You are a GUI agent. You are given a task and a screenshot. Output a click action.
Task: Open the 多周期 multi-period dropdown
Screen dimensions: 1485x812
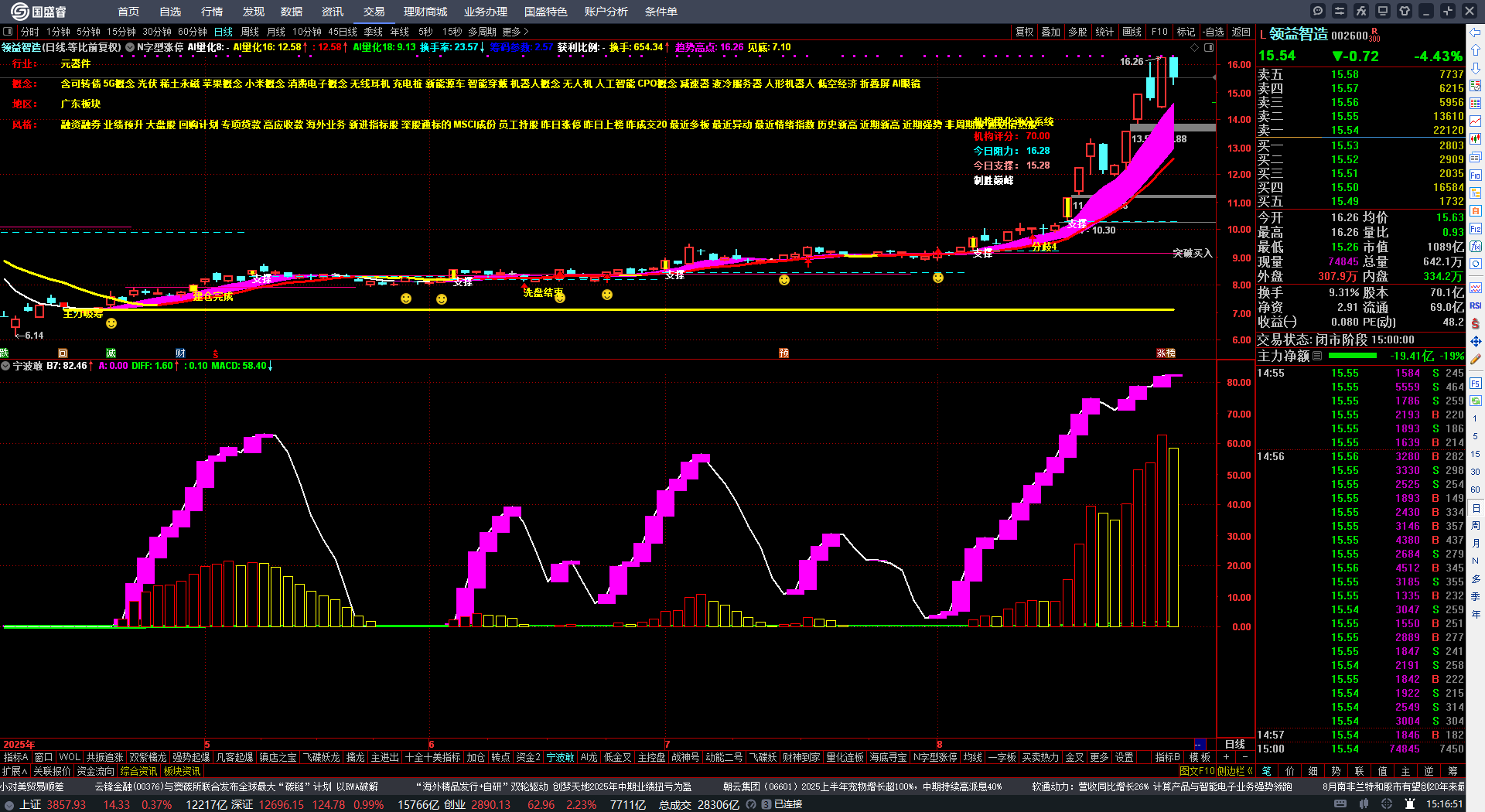pyautogui.click(x=482, y=32)
